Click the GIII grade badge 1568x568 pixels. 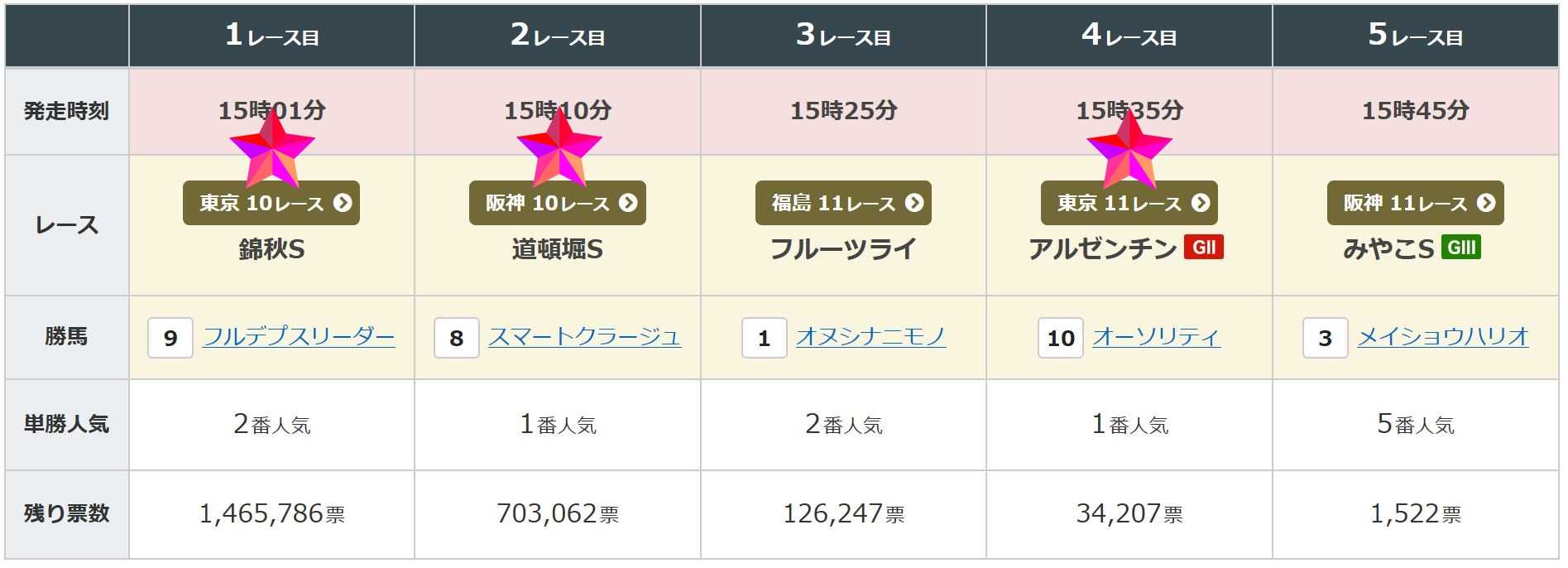[1460, 248]
